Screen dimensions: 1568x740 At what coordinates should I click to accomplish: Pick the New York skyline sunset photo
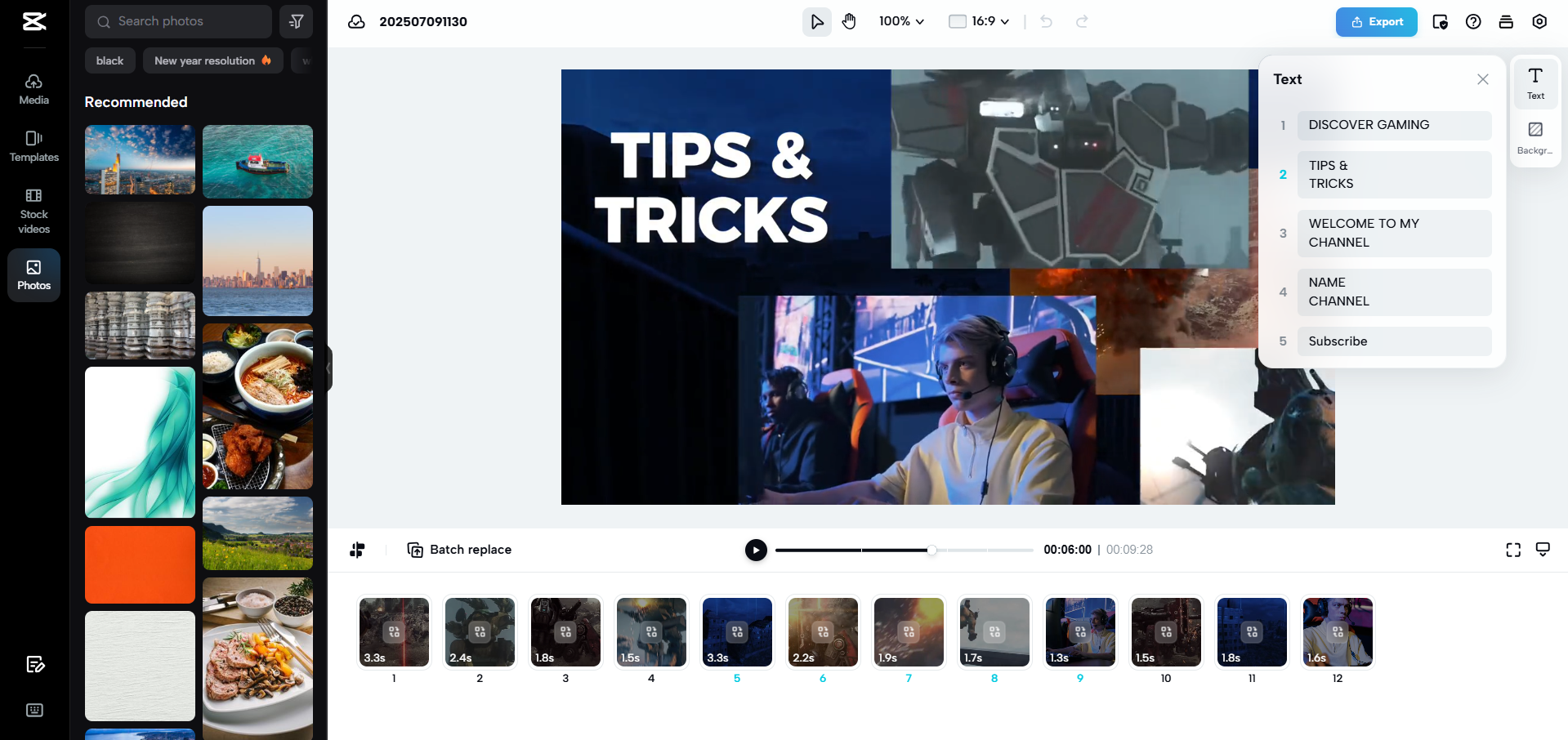(257, 261)
